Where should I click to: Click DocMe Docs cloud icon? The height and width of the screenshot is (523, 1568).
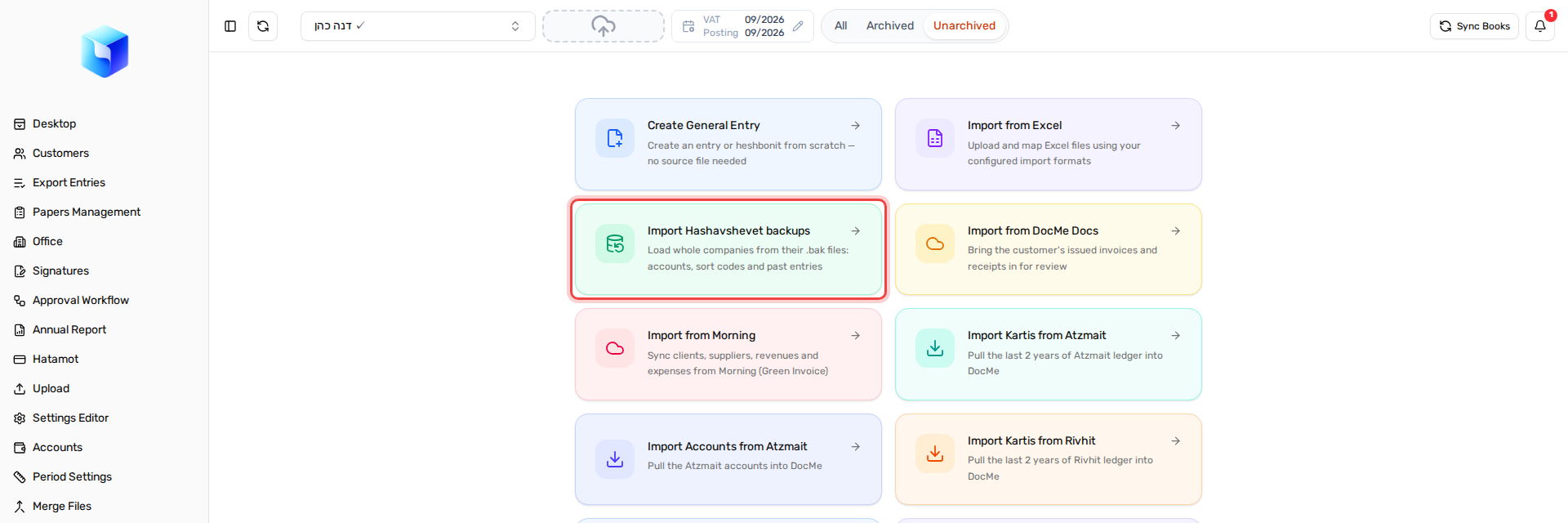pos(935,244)
